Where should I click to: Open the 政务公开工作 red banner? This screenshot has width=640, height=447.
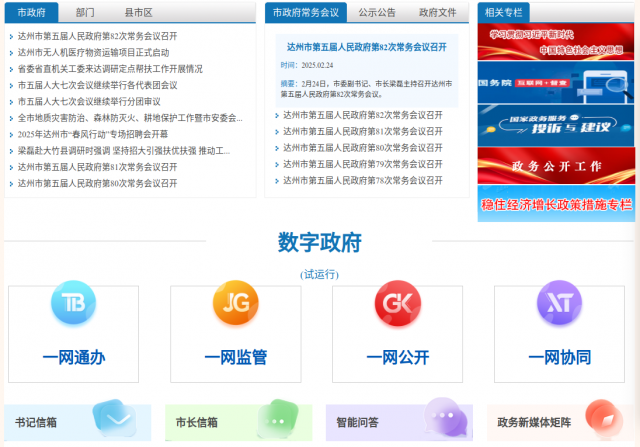[x=556, y=166]
